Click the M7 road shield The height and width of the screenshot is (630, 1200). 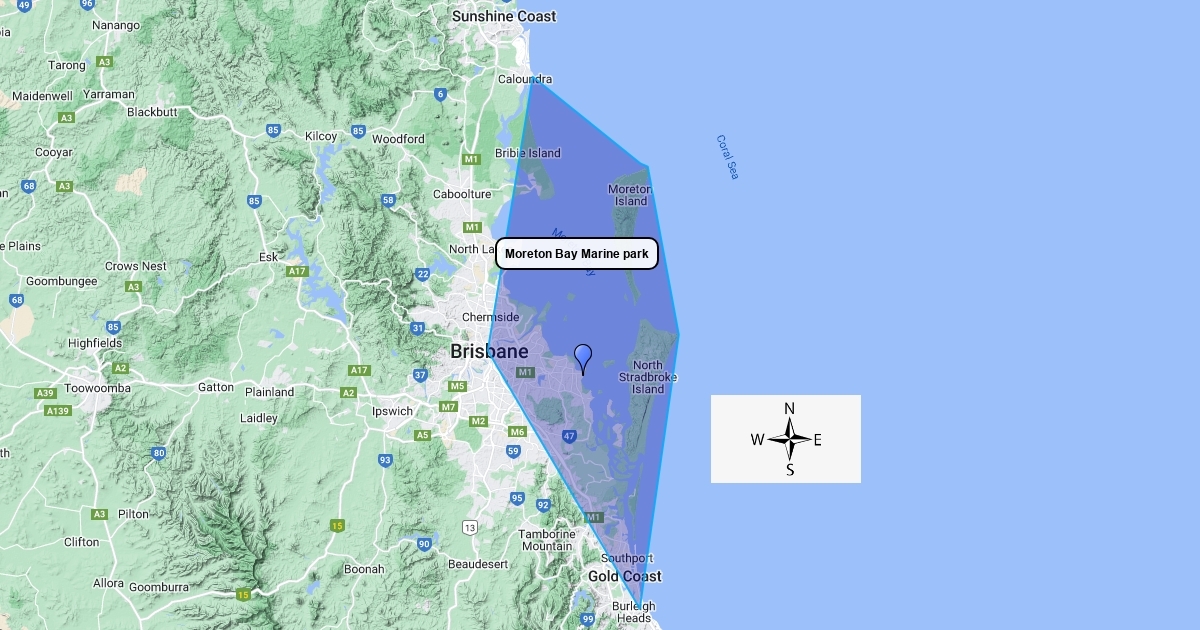click(x=448, y=406)
